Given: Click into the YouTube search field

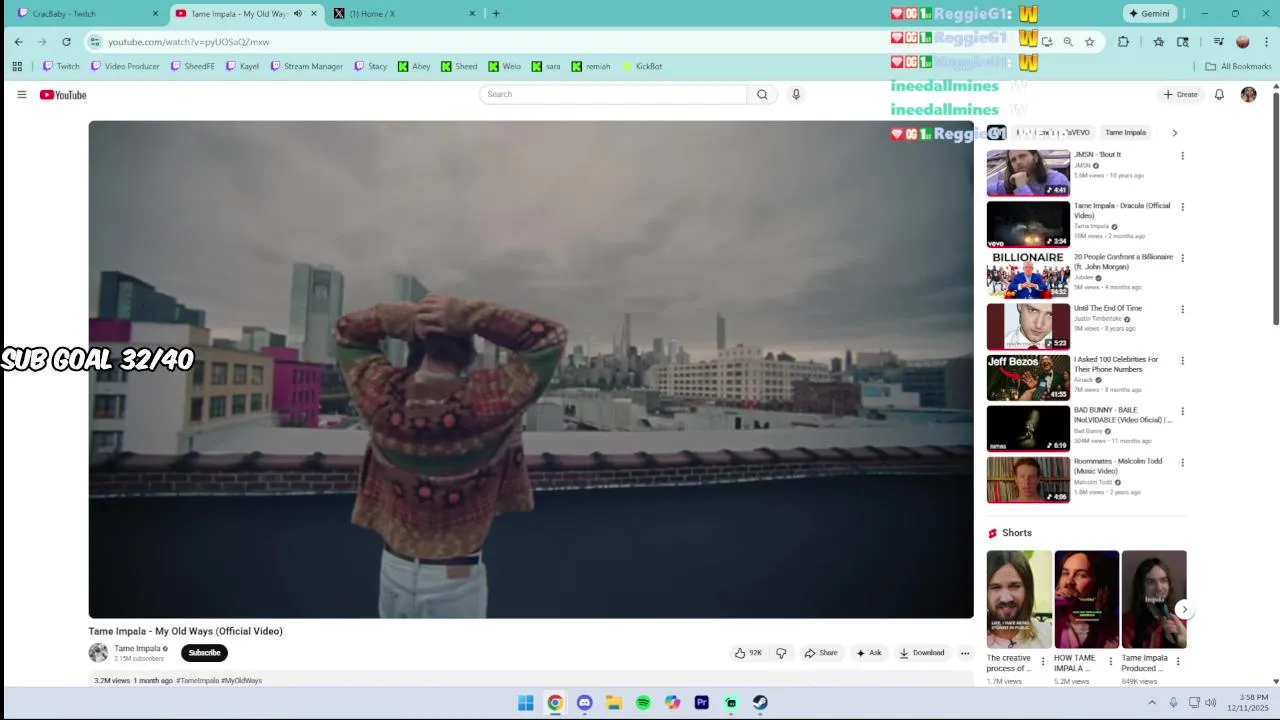Looking at the screenshot, I should 613,94.
